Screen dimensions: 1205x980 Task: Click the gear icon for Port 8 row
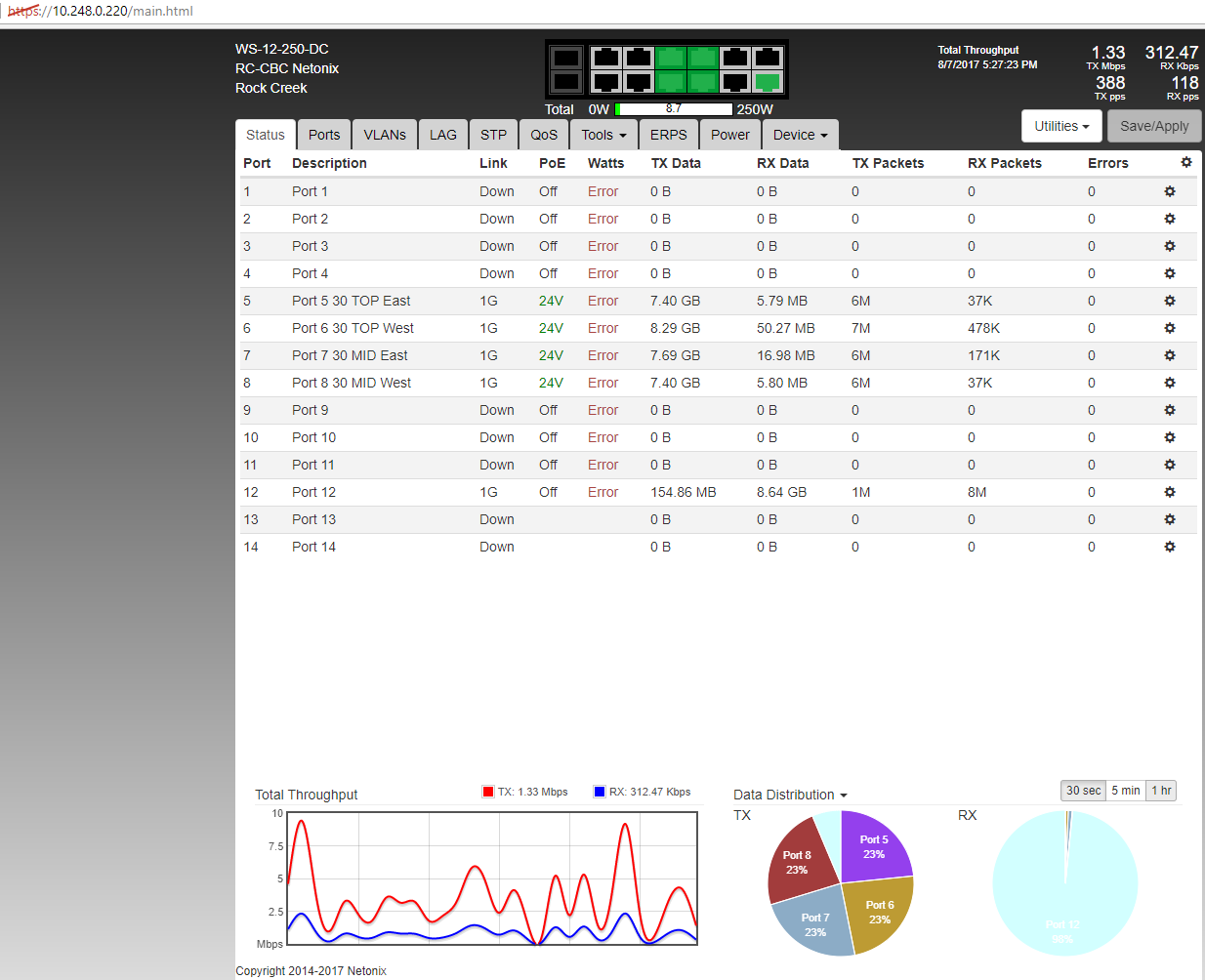pyautogui.click(x=1169, y=383)
